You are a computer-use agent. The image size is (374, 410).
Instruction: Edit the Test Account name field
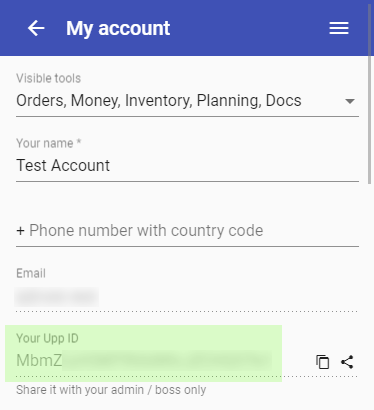point(187,166)
